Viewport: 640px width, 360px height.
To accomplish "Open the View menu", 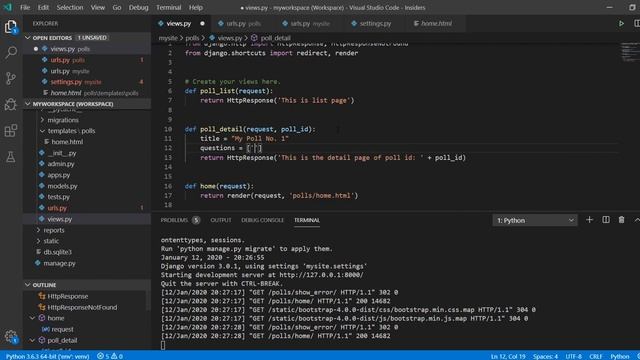I will 98,7.
